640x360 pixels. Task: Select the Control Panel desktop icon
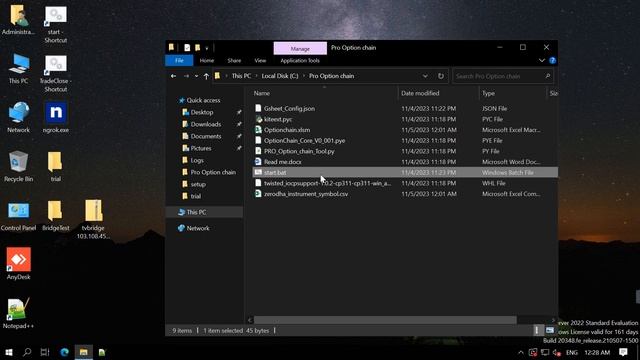(x=18, y=216)
